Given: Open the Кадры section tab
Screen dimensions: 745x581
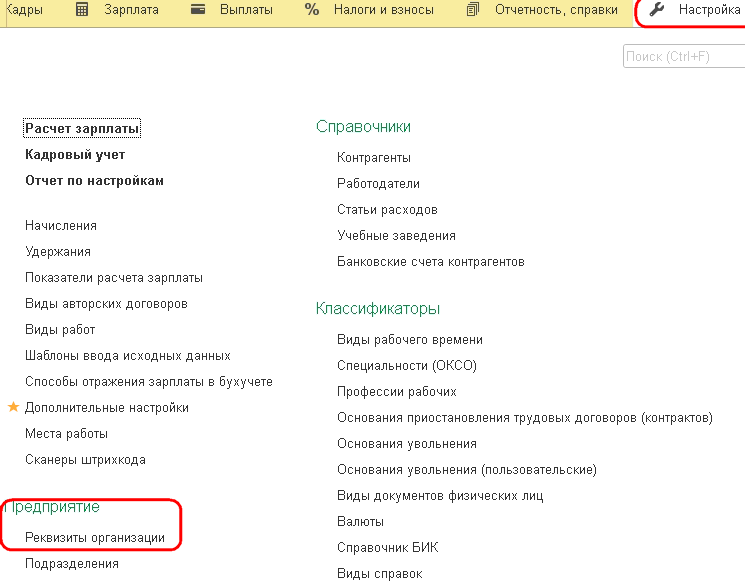Looking at the screenshot, I should tap(24, 10).
